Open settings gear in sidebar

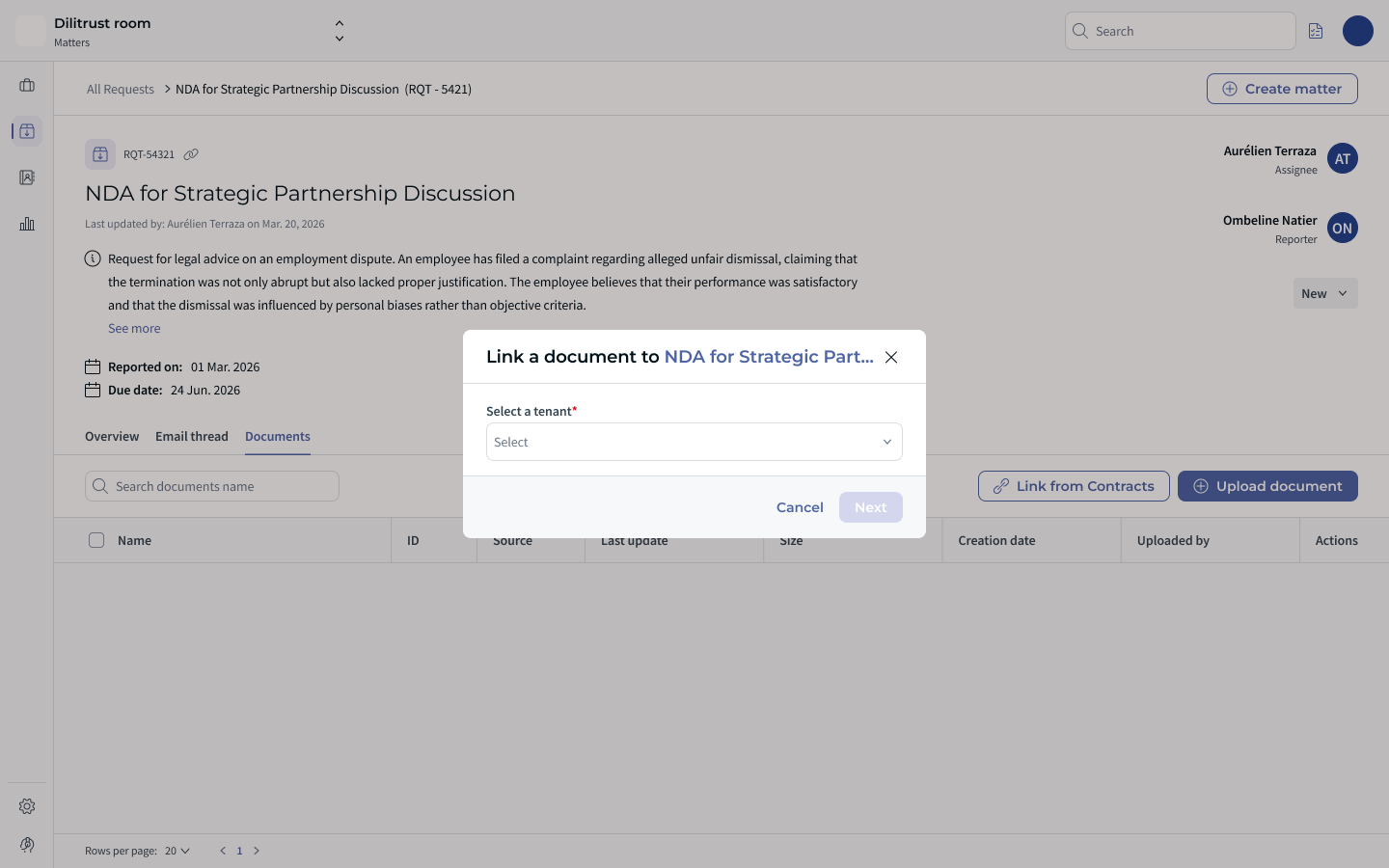coord(27,806)
